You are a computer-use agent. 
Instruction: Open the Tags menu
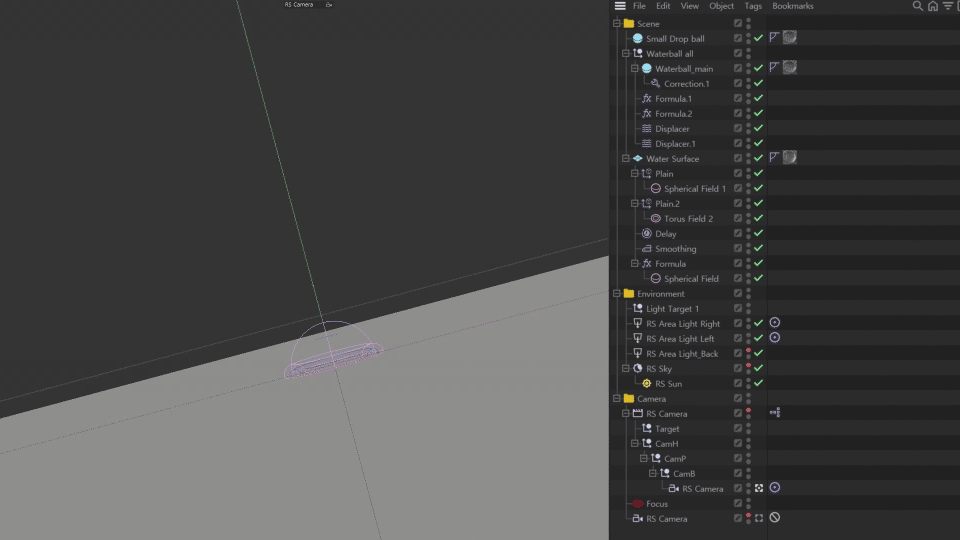tap(753, 6)
